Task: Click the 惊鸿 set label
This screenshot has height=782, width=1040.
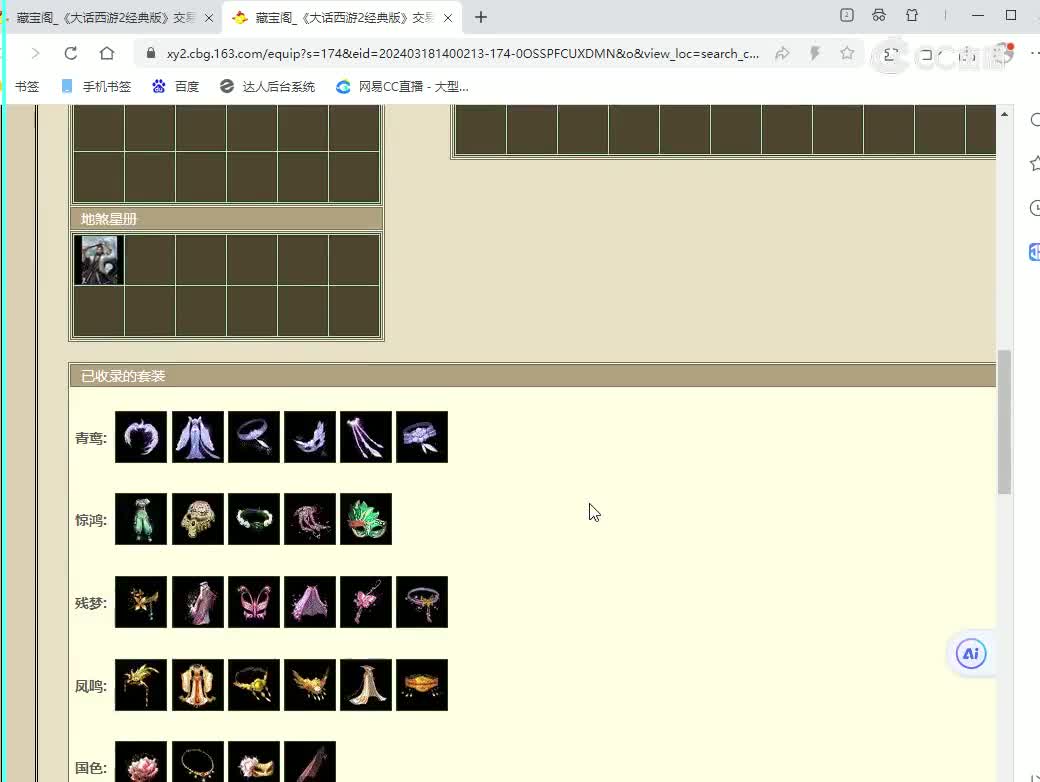Action: click(91, 521)
